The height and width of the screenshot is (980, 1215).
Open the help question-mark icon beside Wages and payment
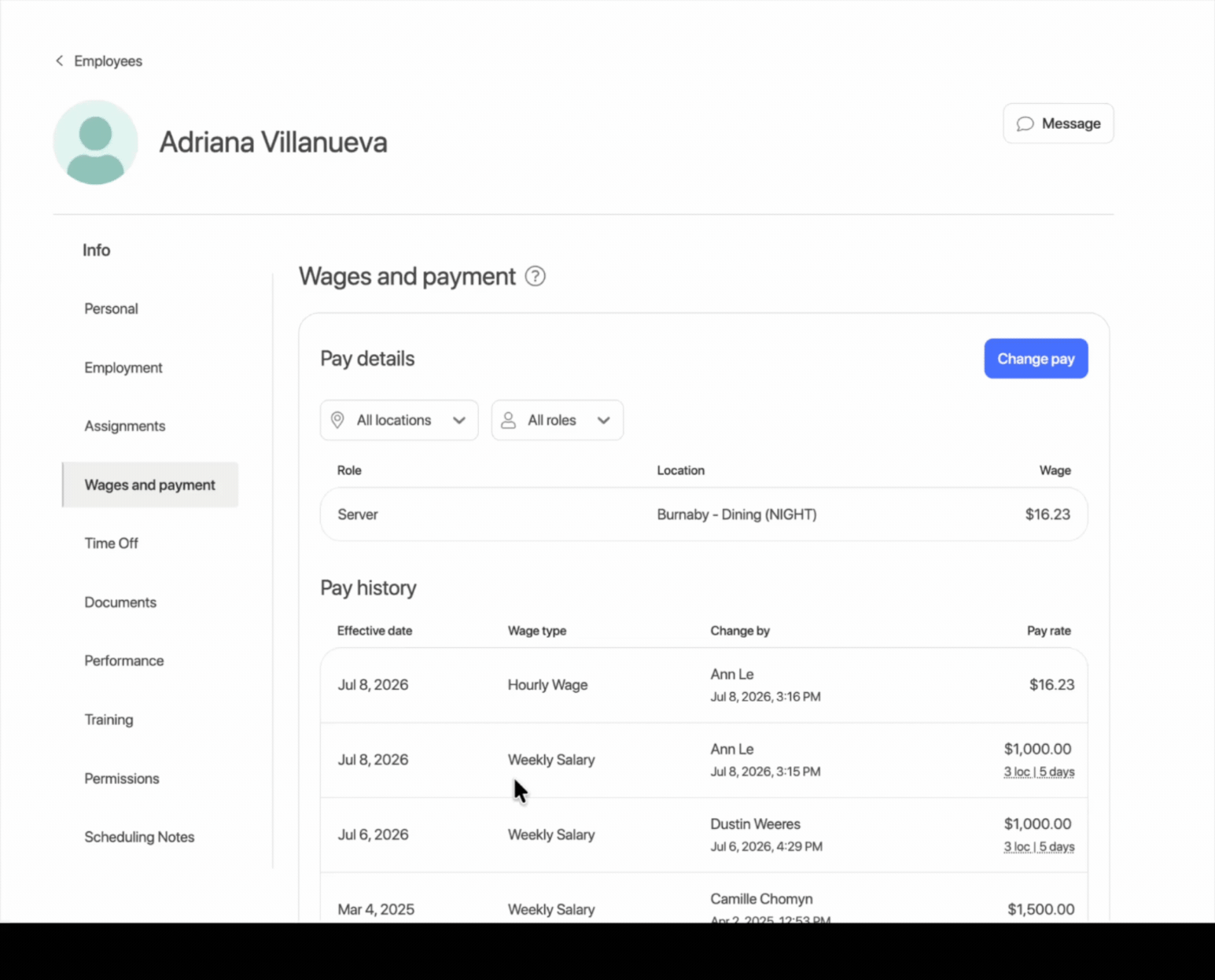[536, 276]
